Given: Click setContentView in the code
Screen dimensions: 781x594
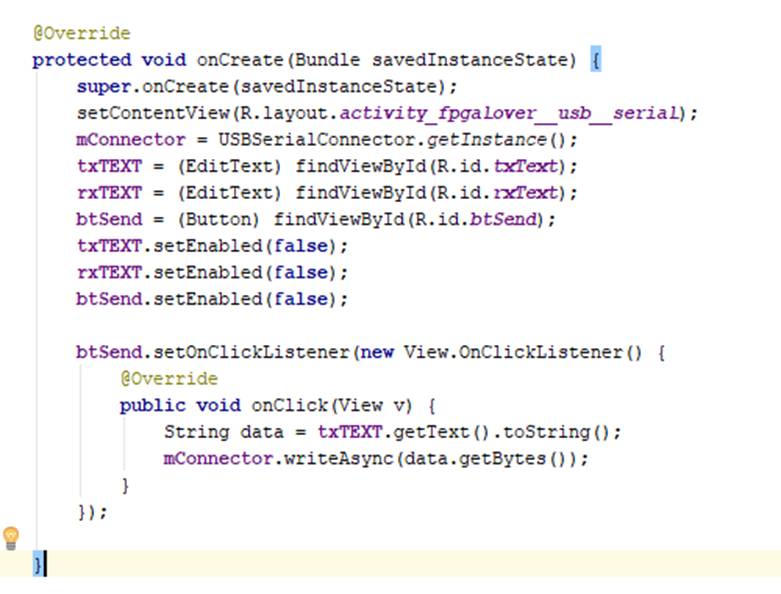Looking at the screenshot, I should pyautogui.click(x=153, y=114).
